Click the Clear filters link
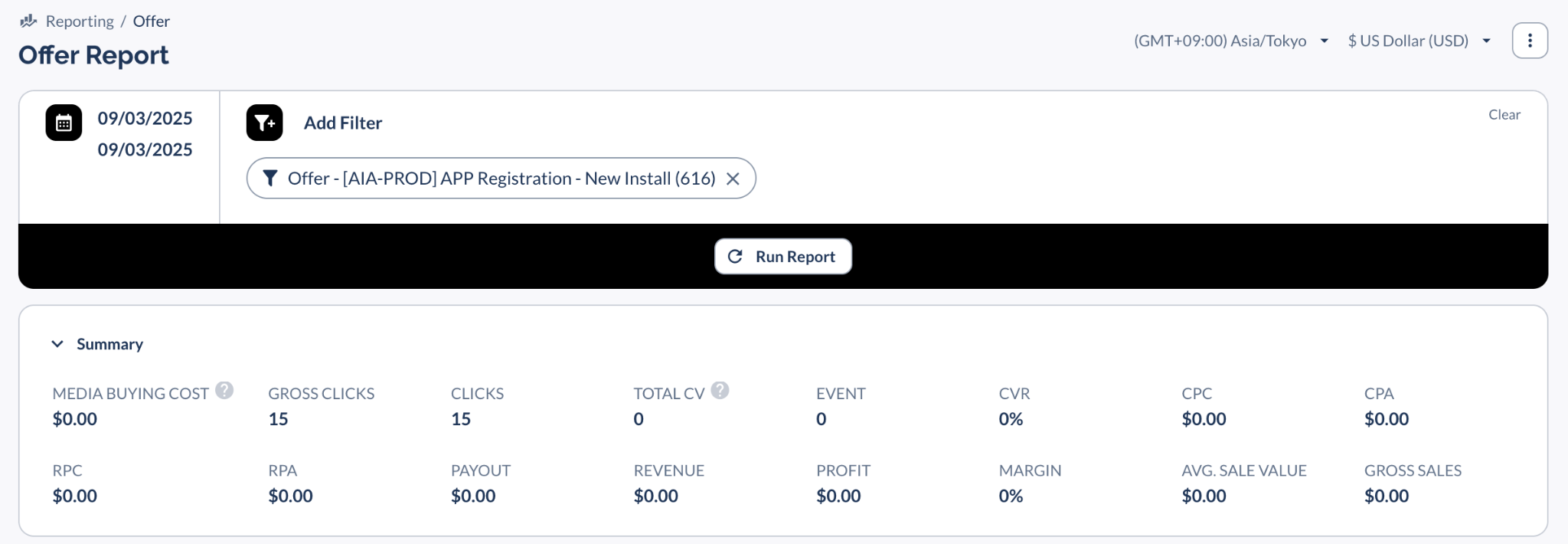Screen dimensions: 1568x544 1504,114
